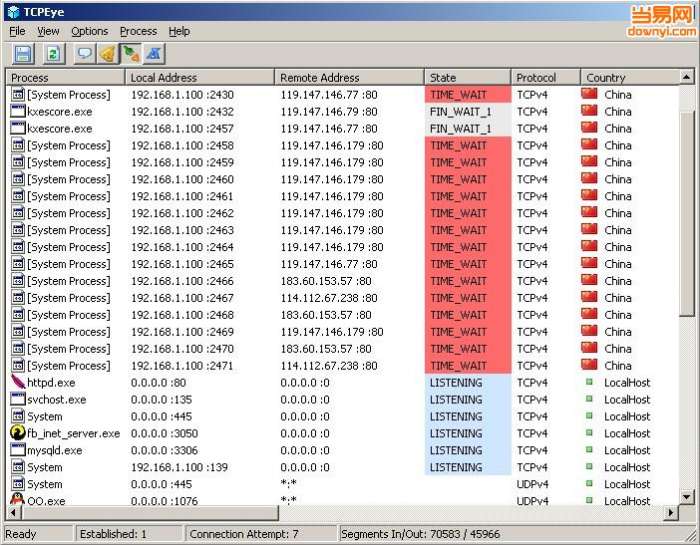The image size is (700, 545).
Task: Click the LocalHost green icon on the httpd.exe row
Action: click(x=589, y=382)
